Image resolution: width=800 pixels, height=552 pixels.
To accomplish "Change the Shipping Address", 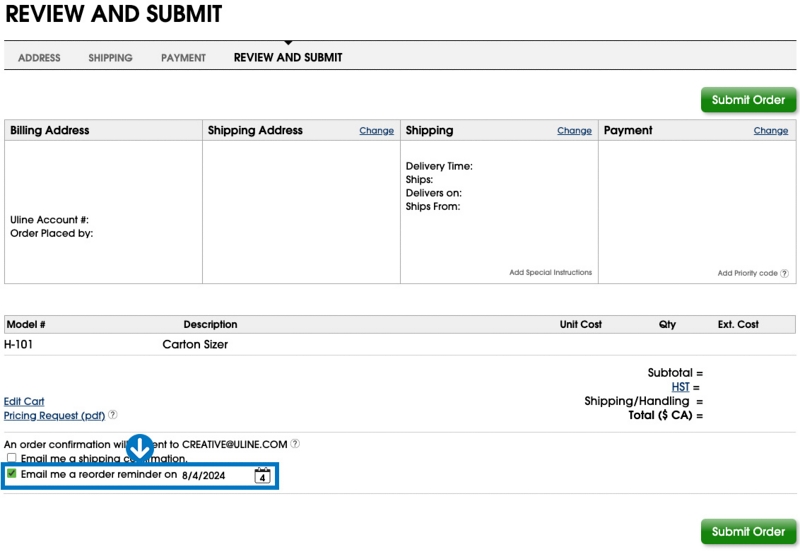I will pos(376,131).
